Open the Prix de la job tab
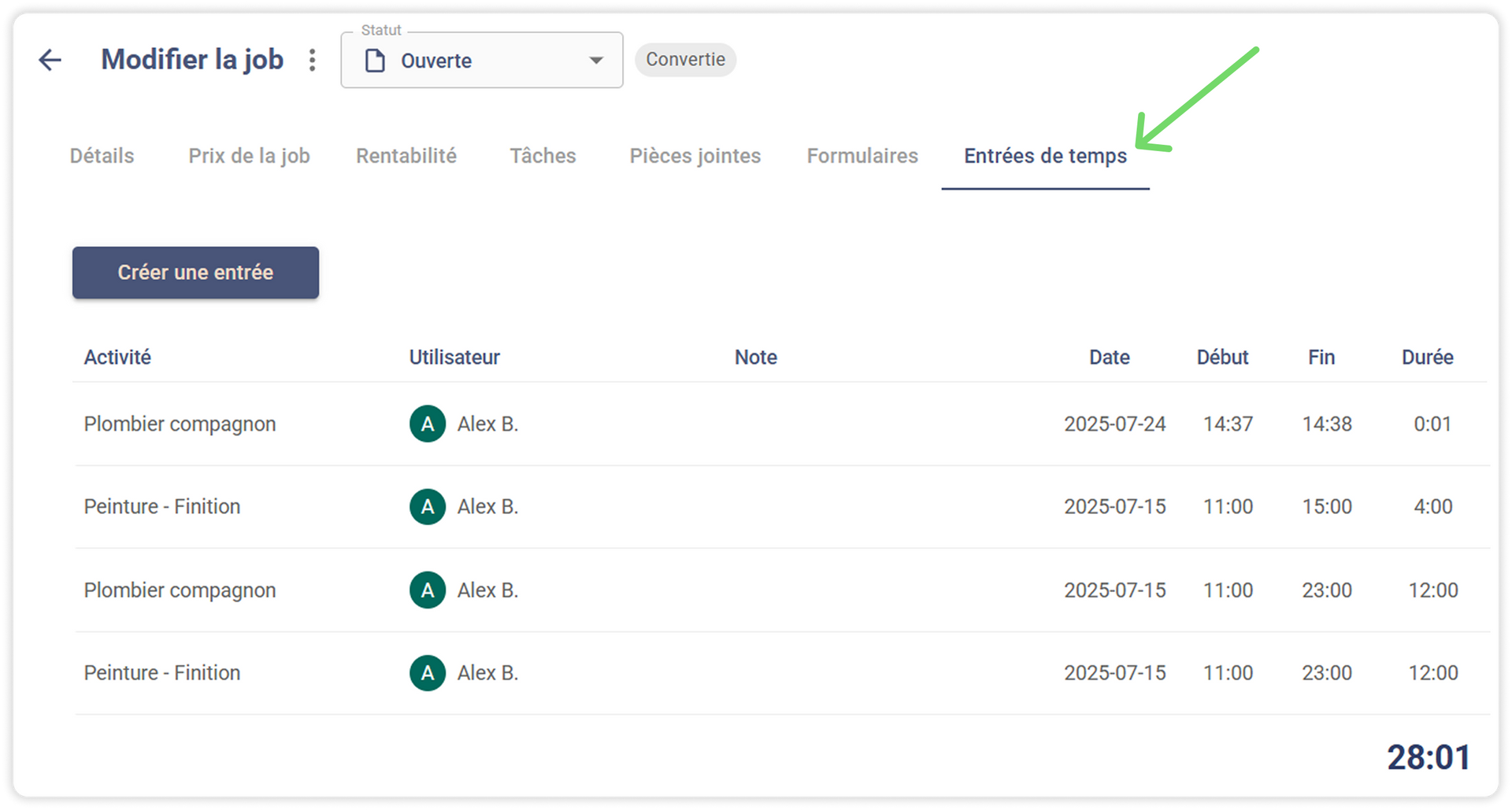The width and height of the screenshot is (1512, 810). point(249,156)
